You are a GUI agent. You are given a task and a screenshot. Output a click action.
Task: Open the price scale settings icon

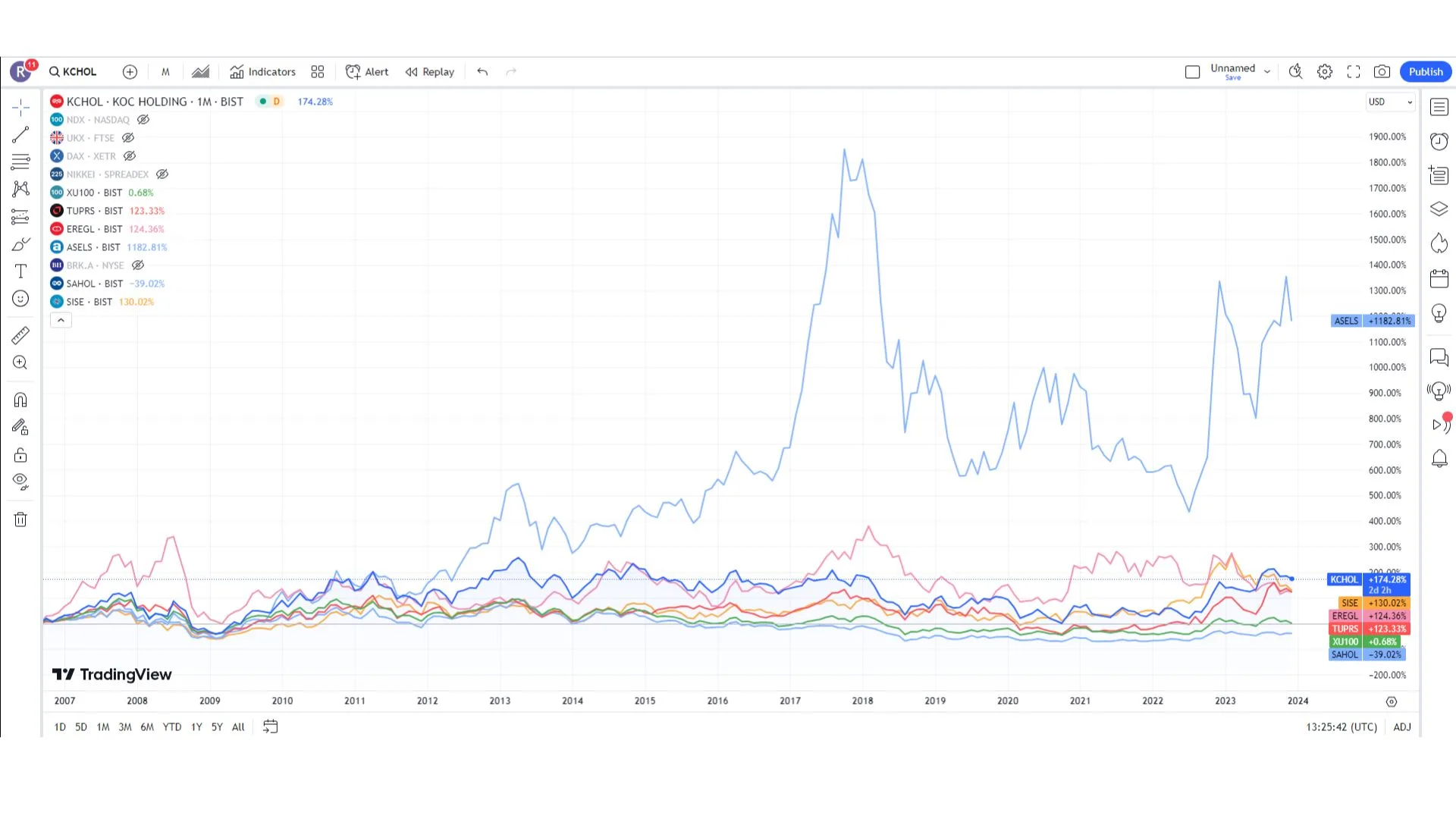tap(1392, 701)
